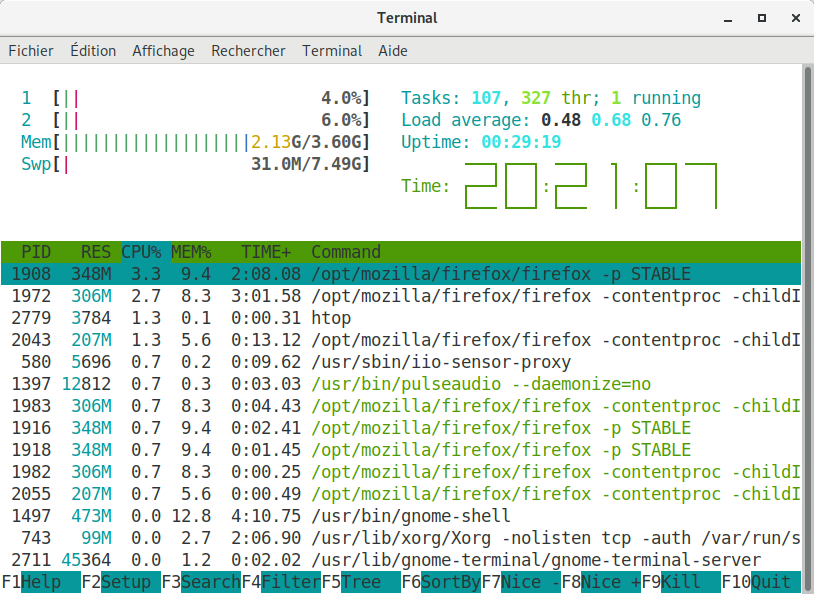
Task: Select the highlighted process row with PID 1908
Action: pyautogui.click(x=401, y=274)
